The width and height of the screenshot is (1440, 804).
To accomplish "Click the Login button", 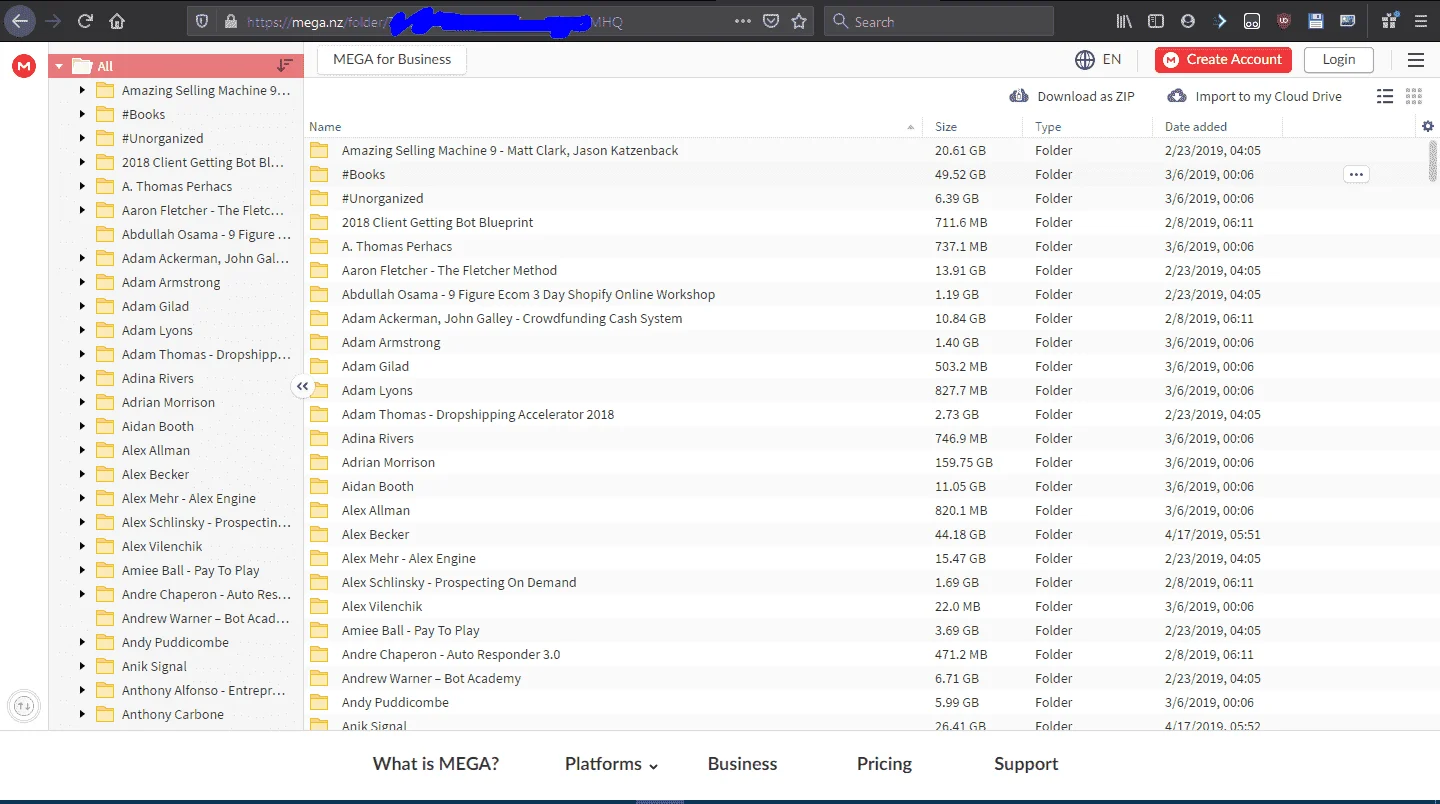I will (1339, 60).
